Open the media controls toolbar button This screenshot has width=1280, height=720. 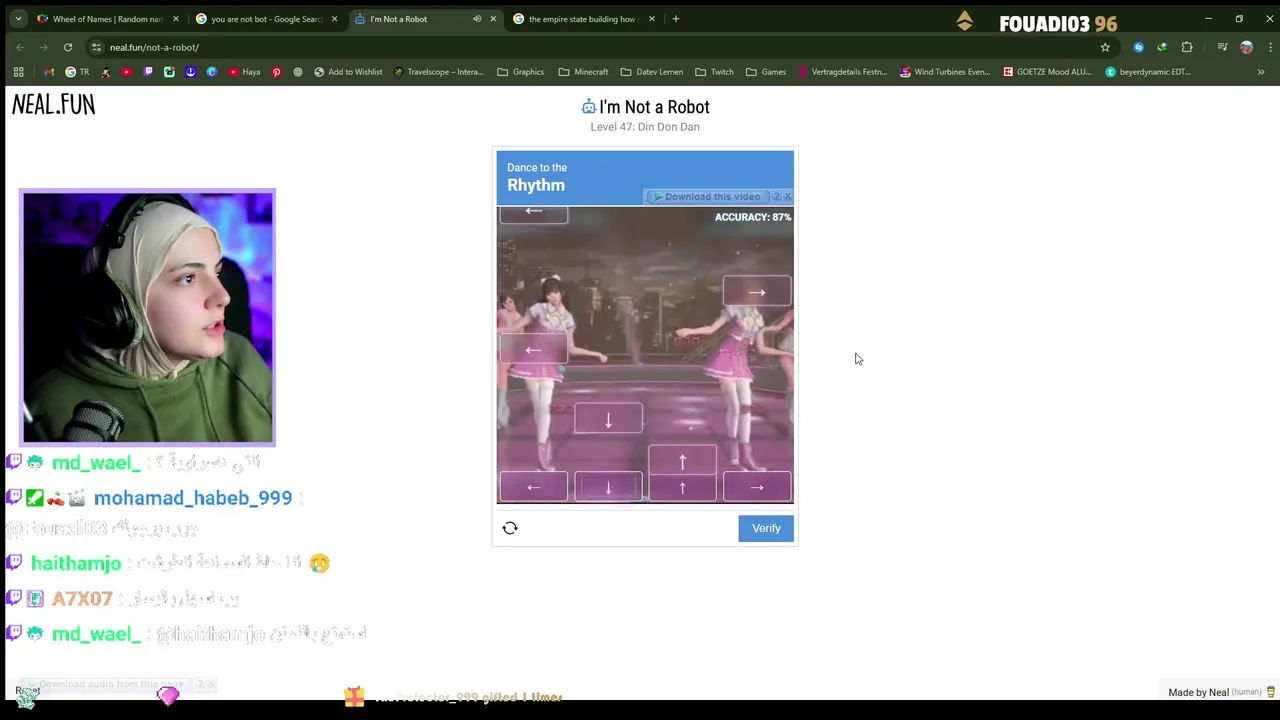click(1222, 47)
